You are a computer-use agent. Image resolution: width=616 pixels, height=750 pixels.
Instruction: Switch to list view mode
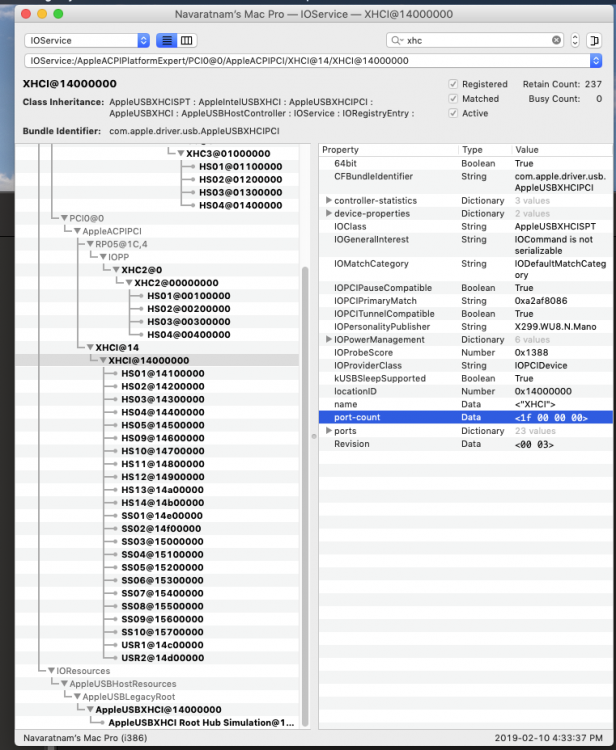[x=166, y=41]
